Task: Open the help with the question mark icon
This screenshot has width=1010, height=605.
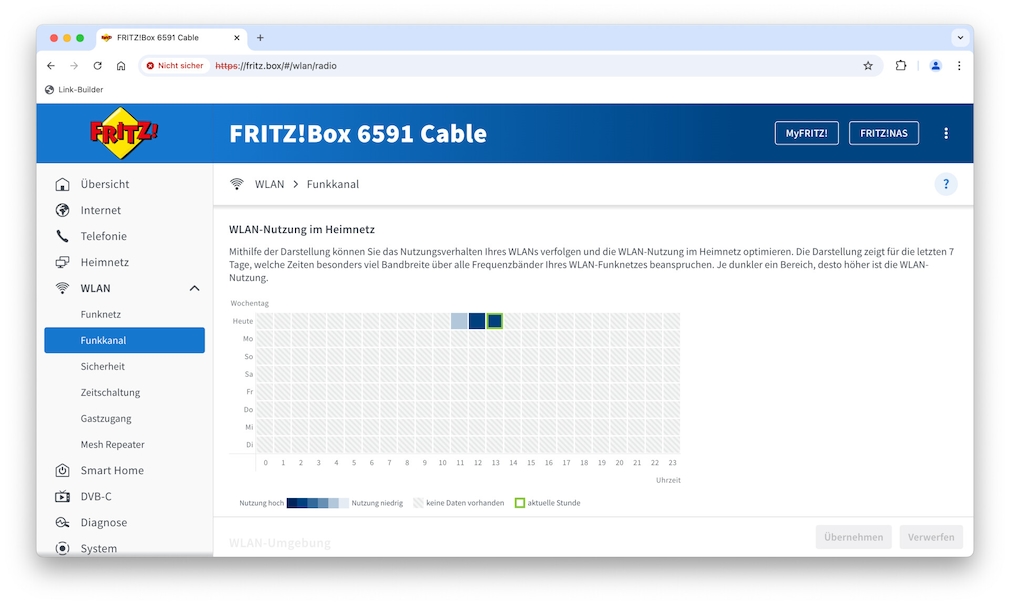Action: pos(946,184)
